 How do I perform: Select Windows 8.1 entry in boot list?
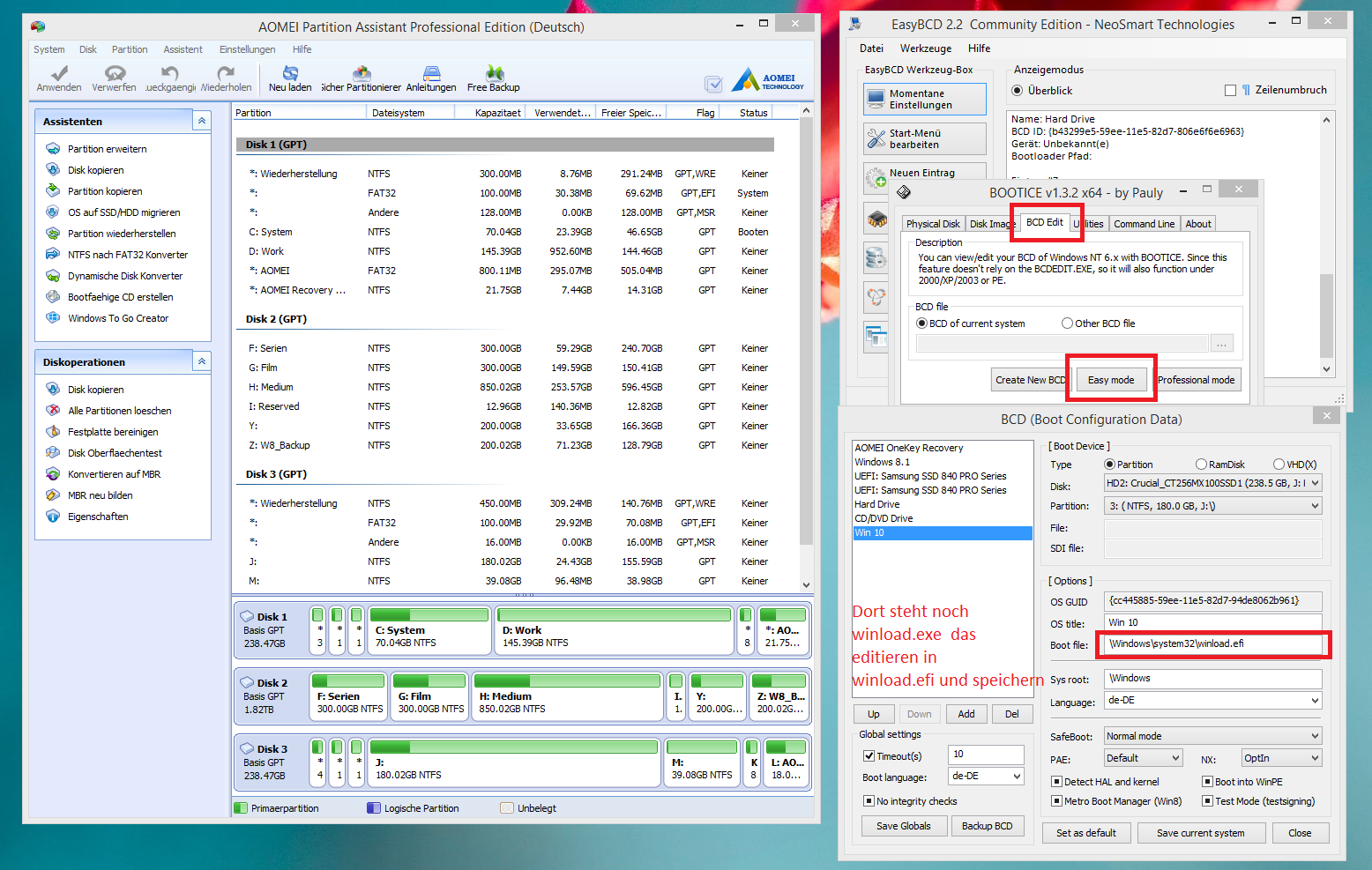(942, 462)
